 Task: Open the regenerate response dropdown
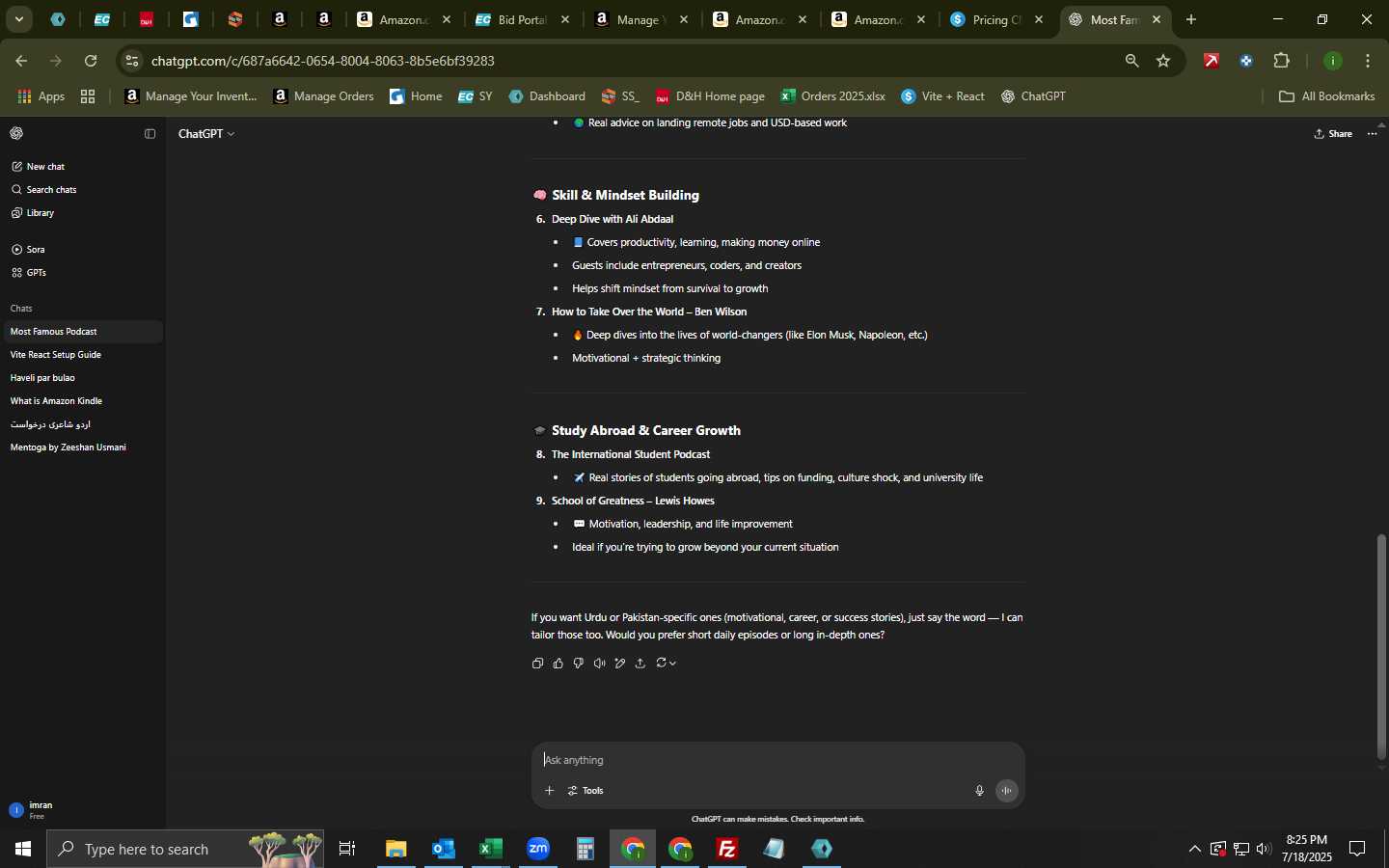pyautogui.click(x=666, y=664)
